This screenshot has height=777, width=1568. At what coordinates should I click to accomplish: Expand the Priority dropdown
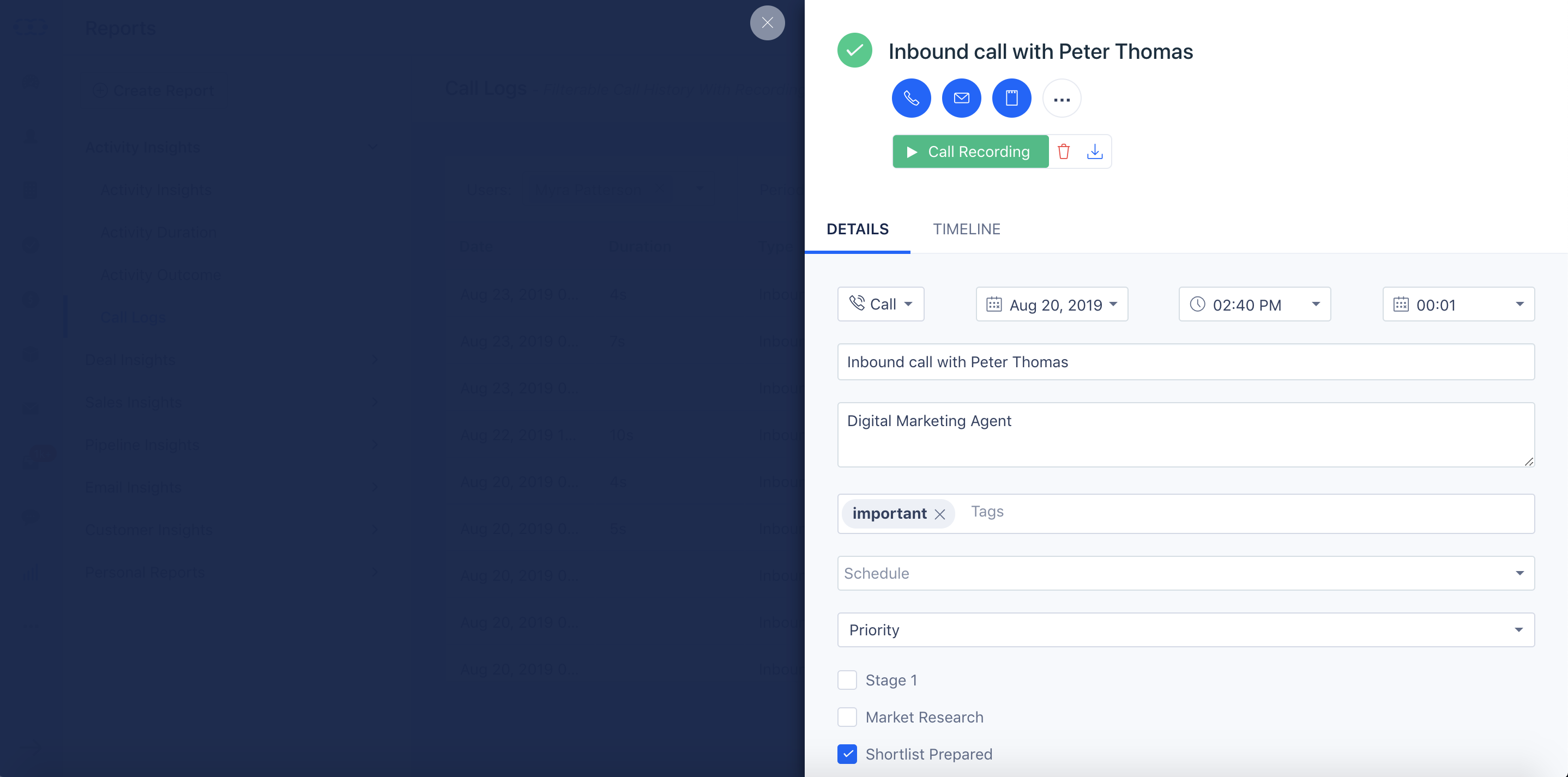click(1186, 630)
